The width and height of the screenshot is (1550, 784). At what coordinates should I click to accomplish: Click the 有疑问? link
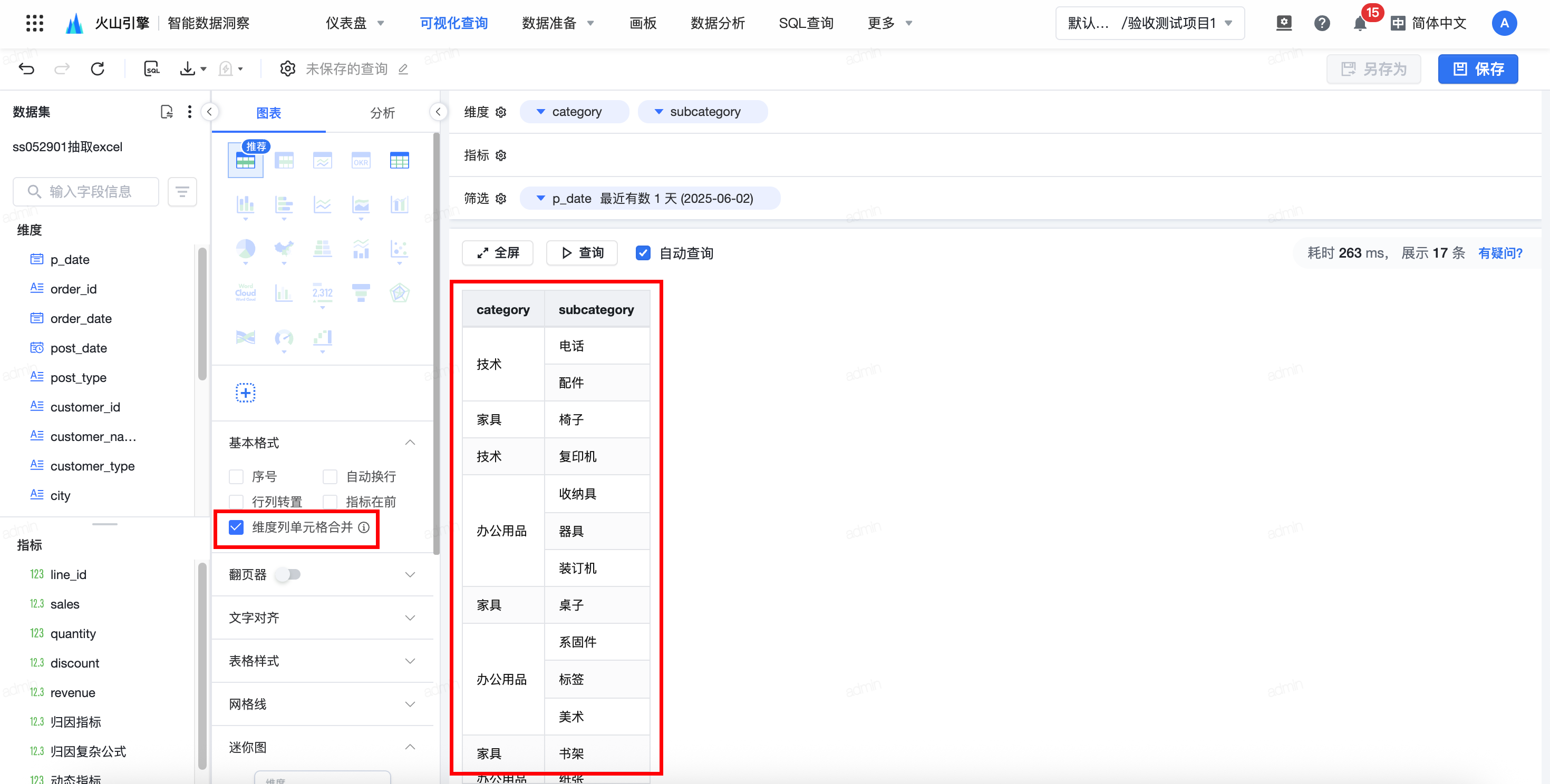tap(1500, 253)
